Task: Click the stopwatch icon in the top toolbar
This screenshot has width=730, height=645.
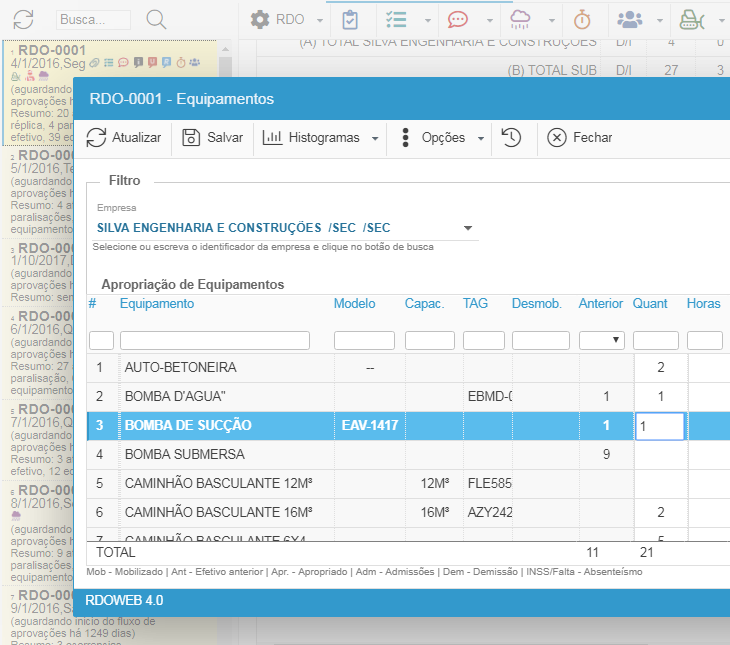Action: (x=582, y=19)
